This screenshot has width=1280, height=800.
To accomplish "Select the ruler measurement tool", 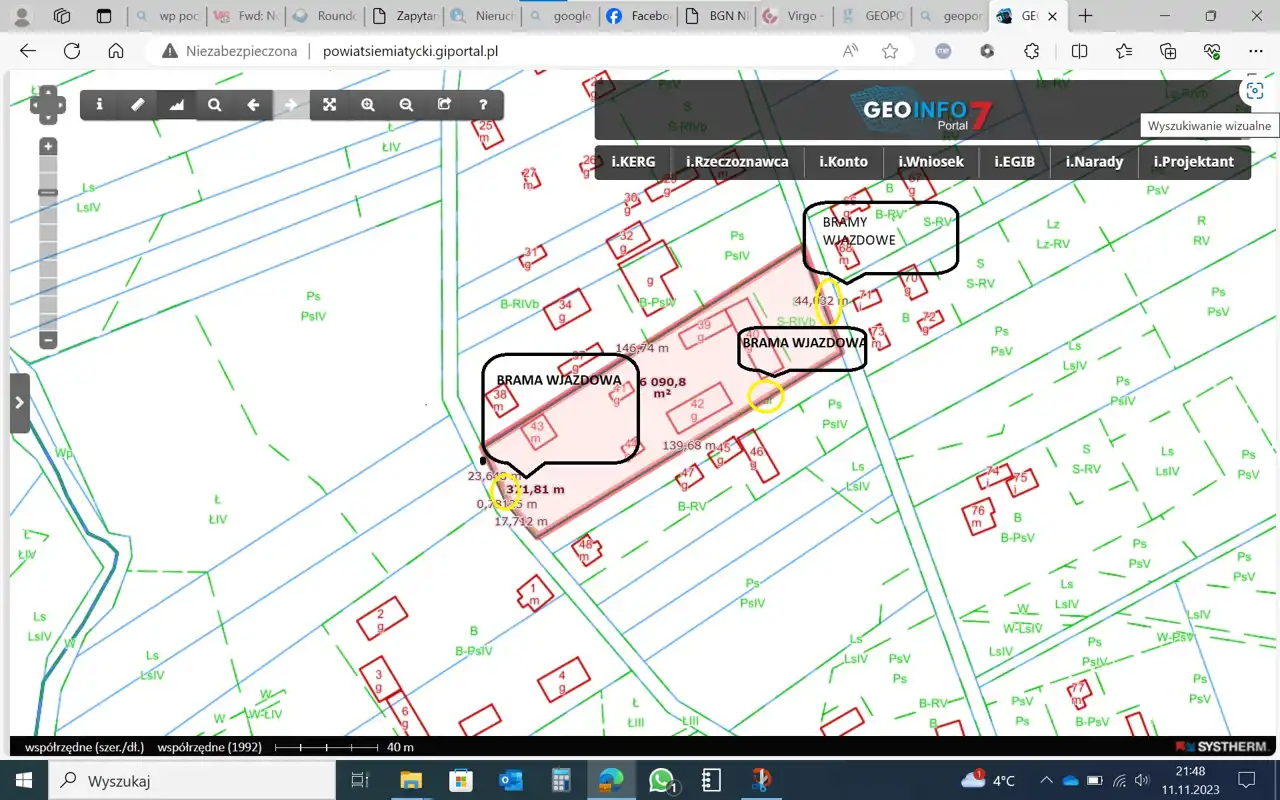I will pos(138,105).
